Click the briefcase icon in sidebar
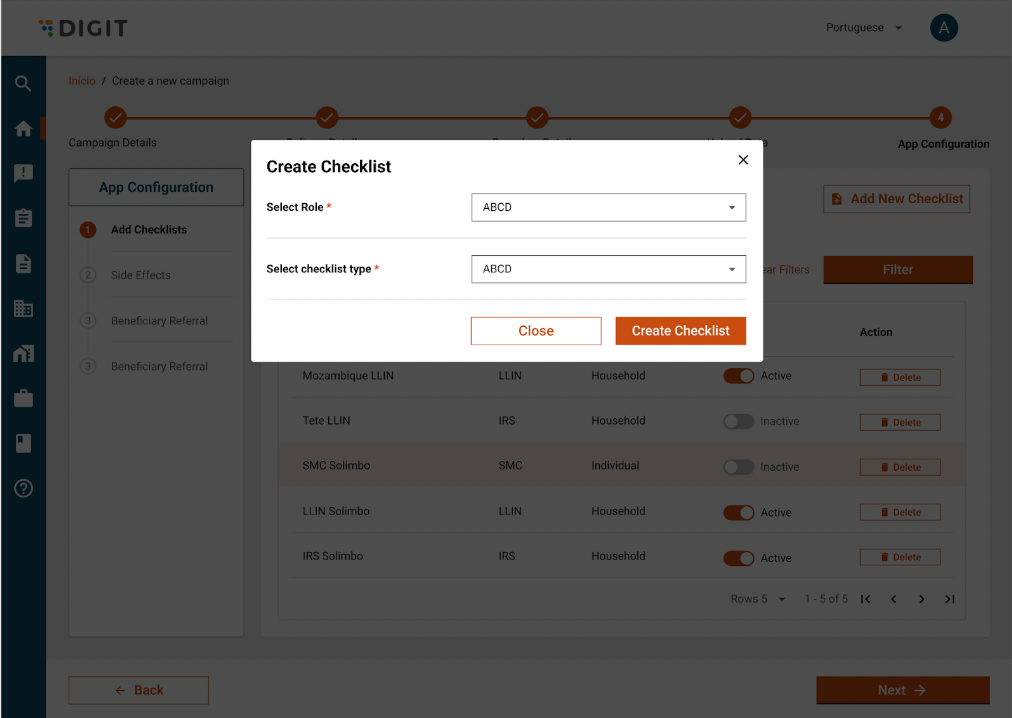Screen dimensions: 1012x718 [23, 399]
